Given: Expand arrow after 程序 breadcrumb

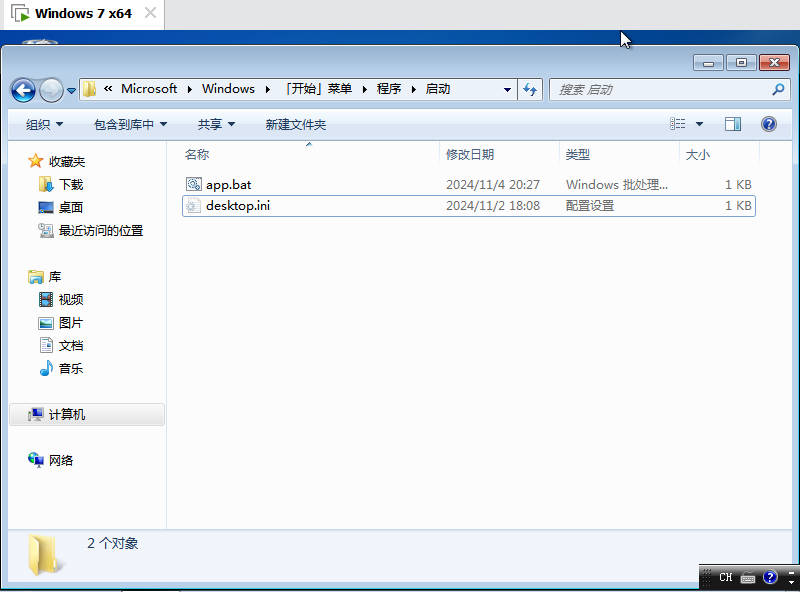Looking at the screenshot, I should pos(414,89).
